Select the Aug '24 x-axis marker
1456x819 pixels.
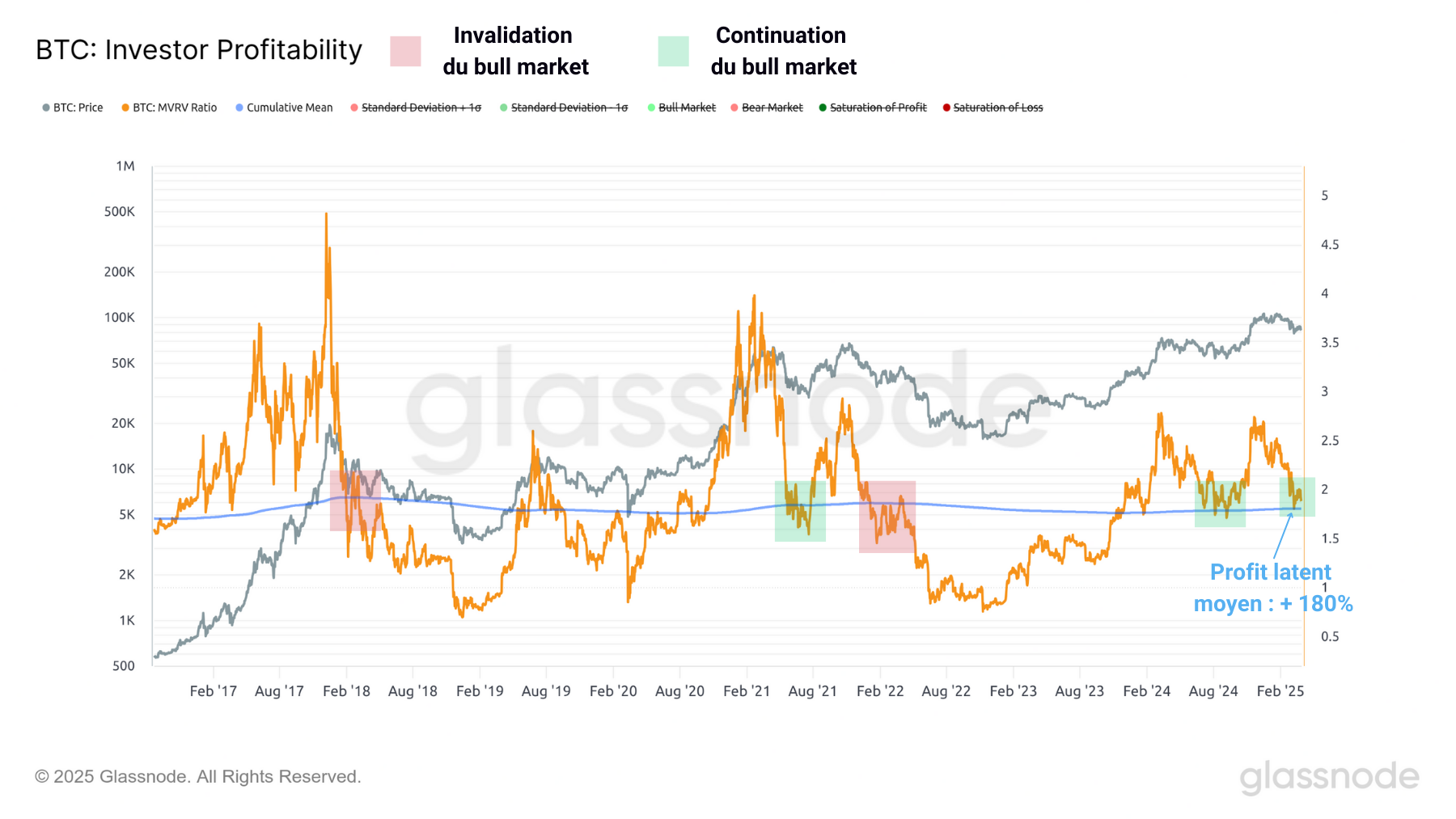click(1213, 691)
